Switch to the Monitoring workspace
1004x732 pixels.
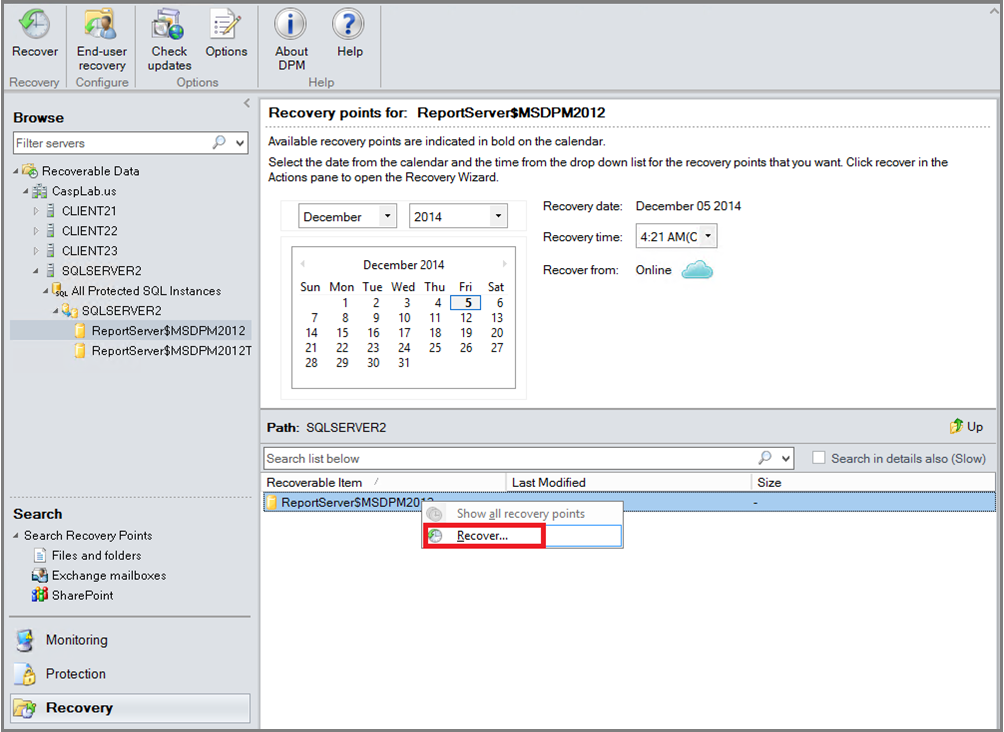coord(78,640)
